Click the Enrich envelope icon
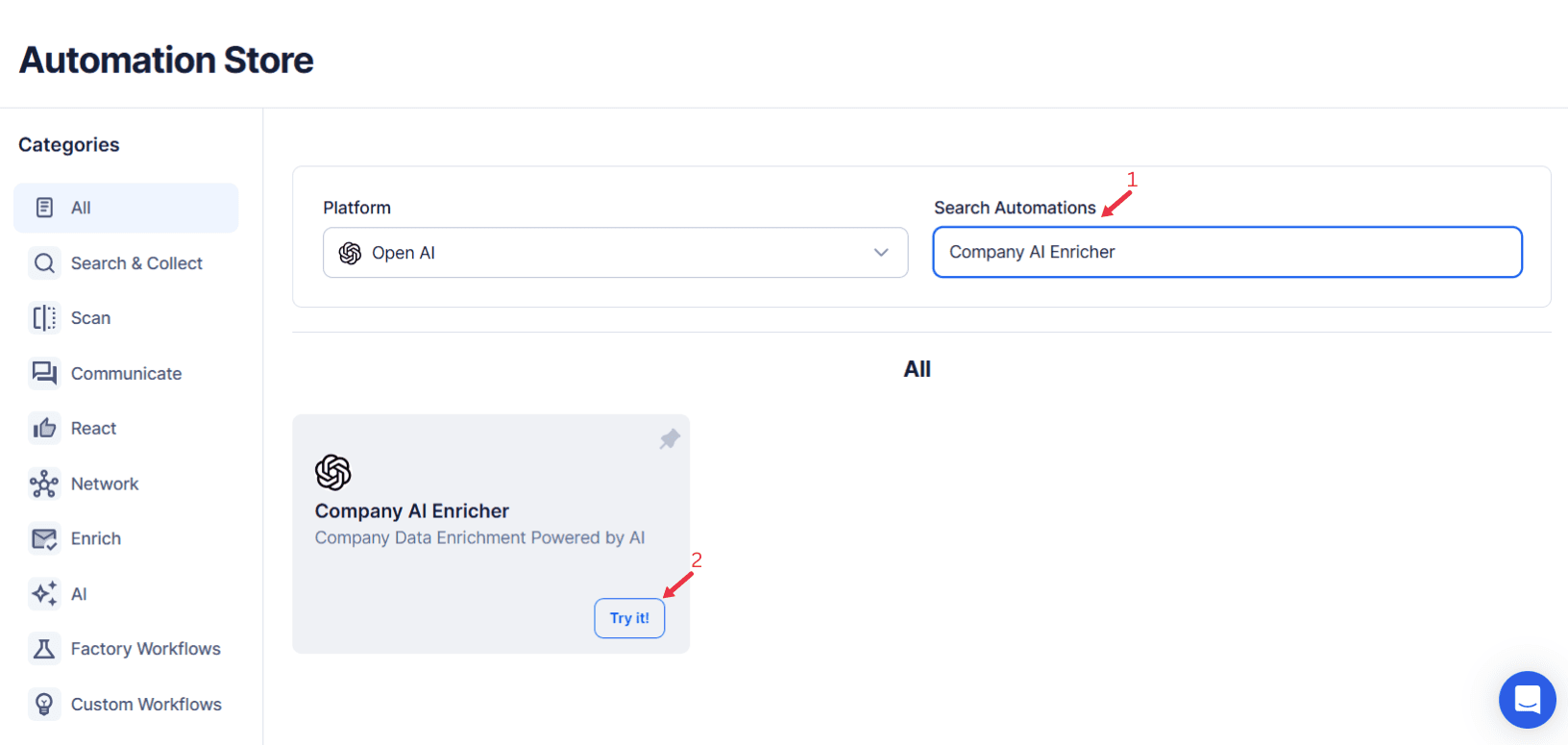The width and height of the screenshot is (1568, 745). 44,539
